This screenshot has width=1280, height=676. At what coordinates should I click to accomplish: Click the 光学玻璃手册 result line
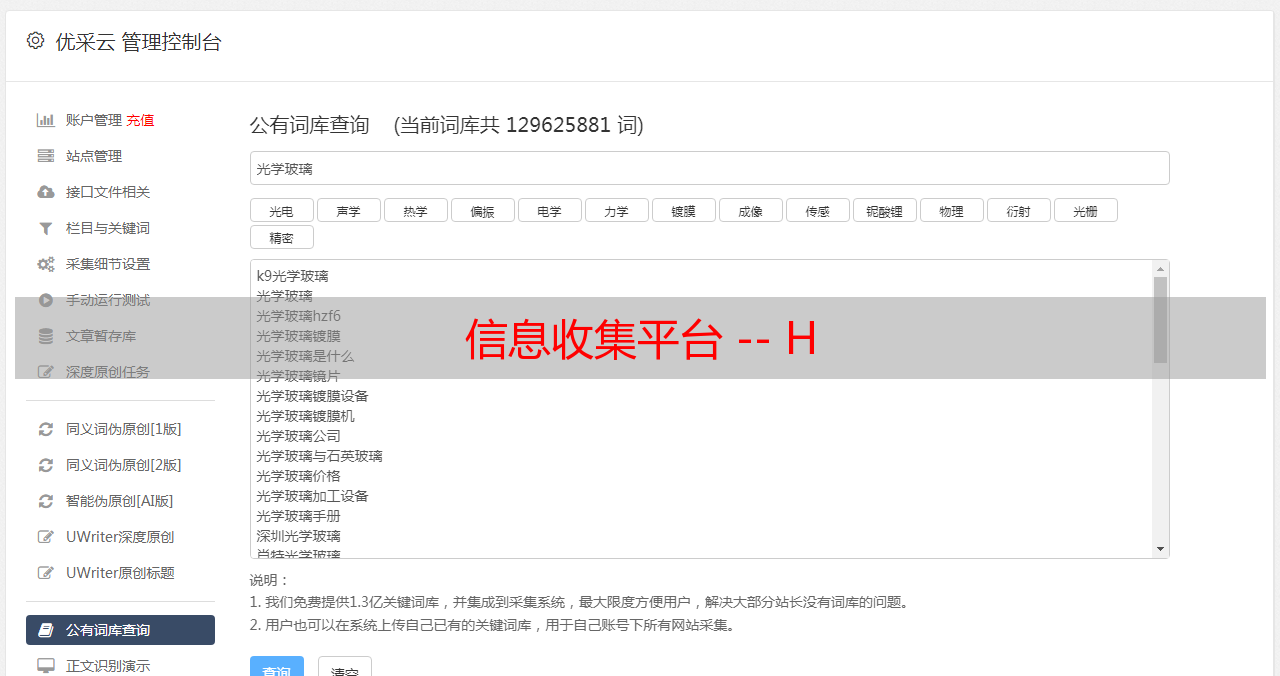click(298, 516)
